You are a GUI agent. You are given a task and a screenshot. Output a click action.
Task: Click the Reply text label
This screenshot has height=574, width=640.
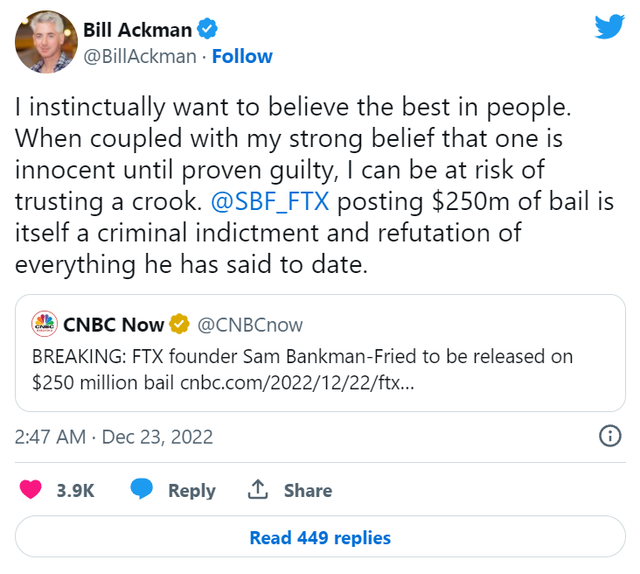tap(191, 490)
